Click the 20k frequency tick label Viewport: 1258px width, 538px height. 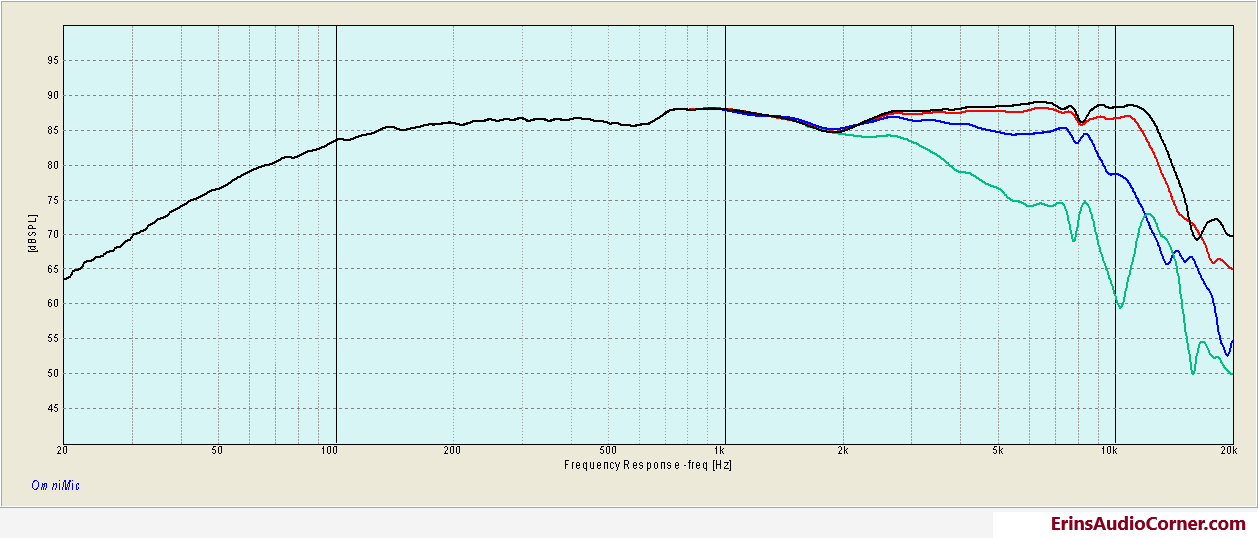pyautogui.click(x=1229, y=452)
